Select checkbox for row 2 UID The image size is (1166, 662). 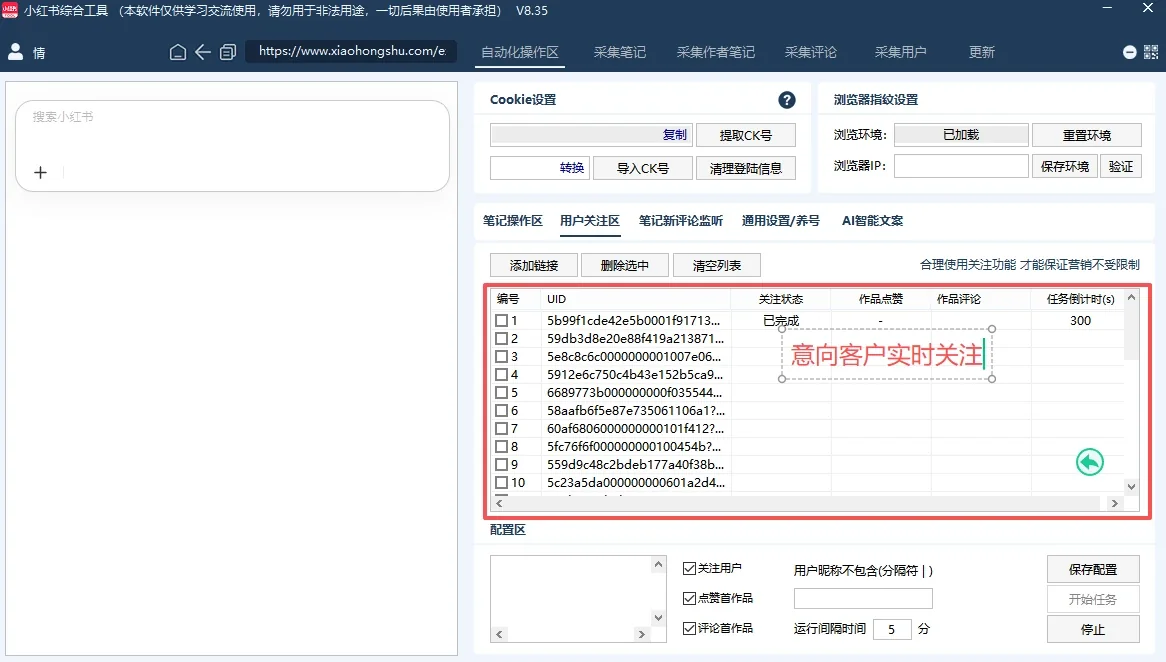click(502, 338)
